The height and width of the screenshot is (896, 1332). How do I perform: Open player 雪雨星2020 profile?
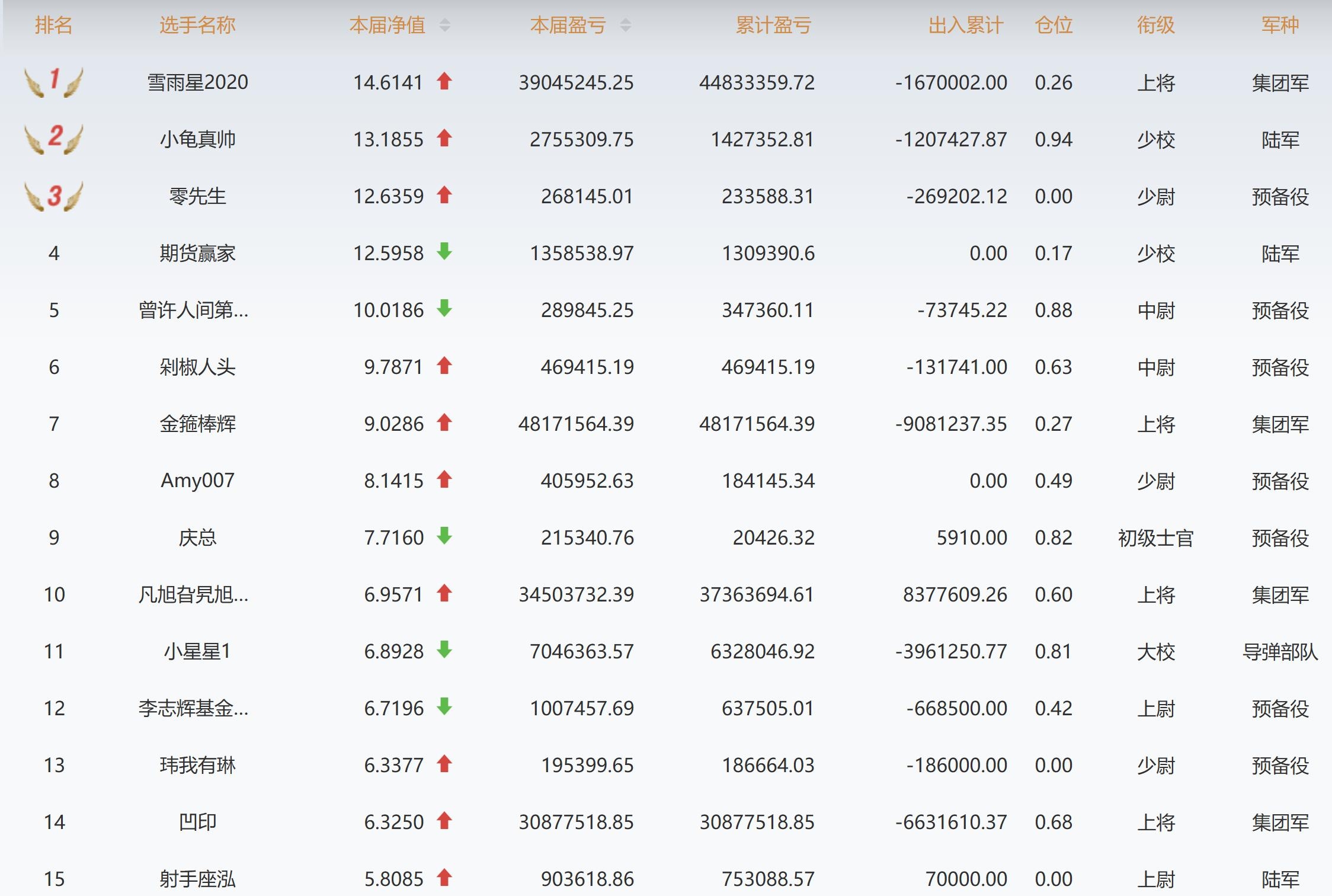click(197, 82)
